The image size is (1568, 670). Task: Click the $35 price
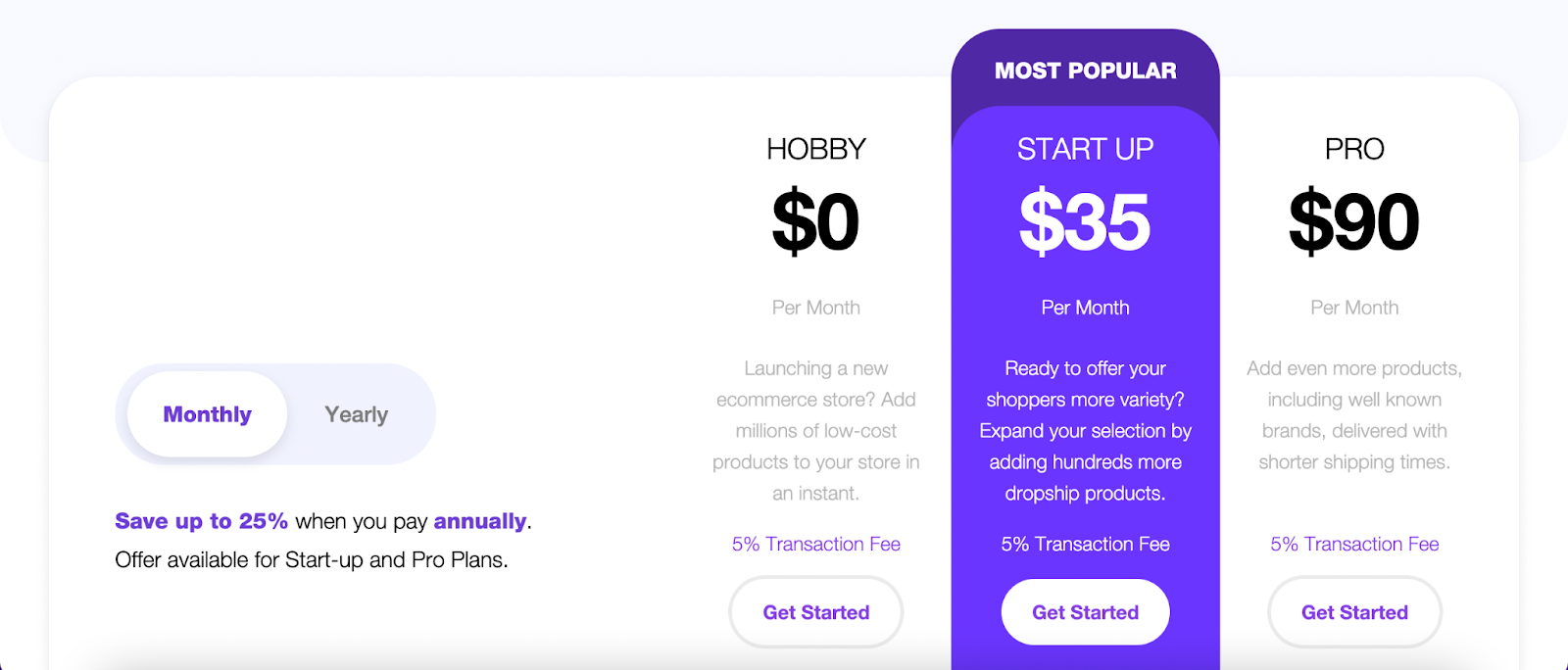click(x=1085, y=222)
